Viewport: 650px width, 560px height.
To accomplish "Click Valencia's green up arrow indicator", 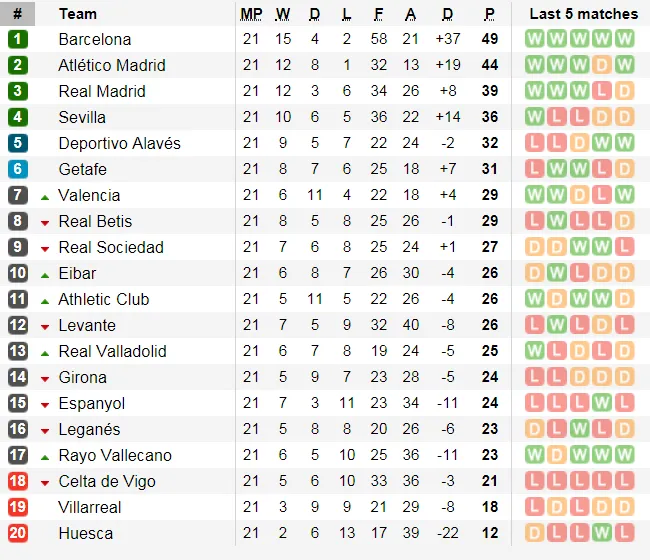I will [45, 198].
